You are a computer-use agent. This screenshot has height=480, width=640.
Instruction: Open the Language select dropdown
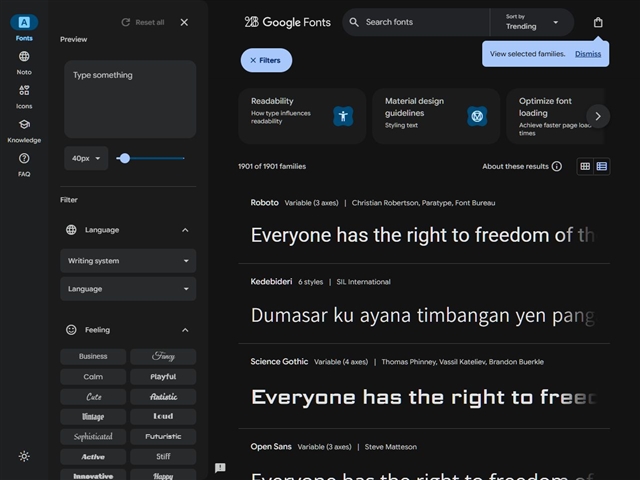pos(128,289)
